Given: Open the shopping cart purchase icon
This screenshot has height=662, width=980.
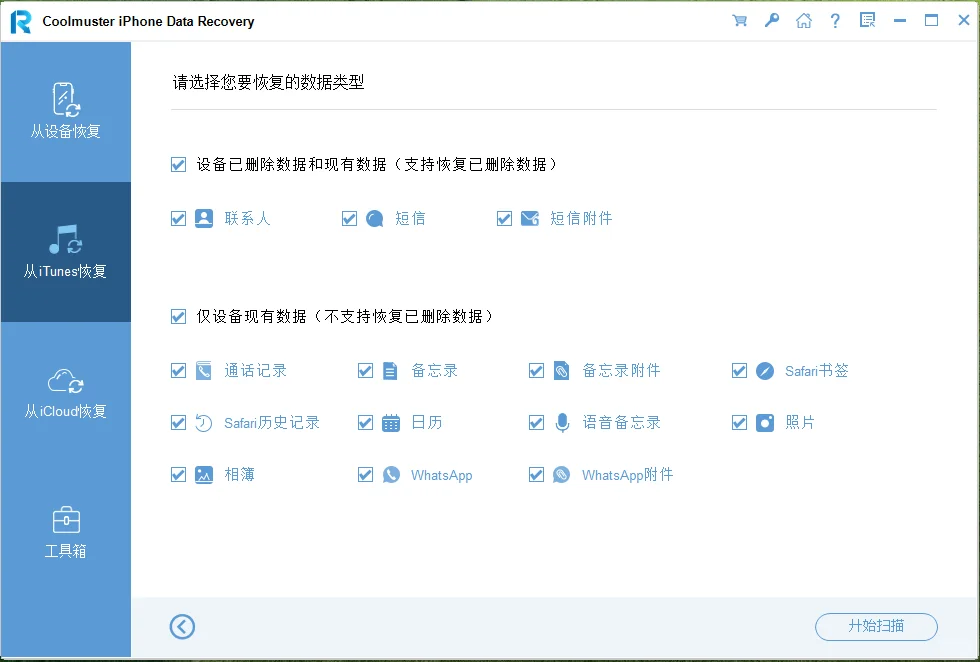Looking at the screenshot, I should click(x=739, y=20).
